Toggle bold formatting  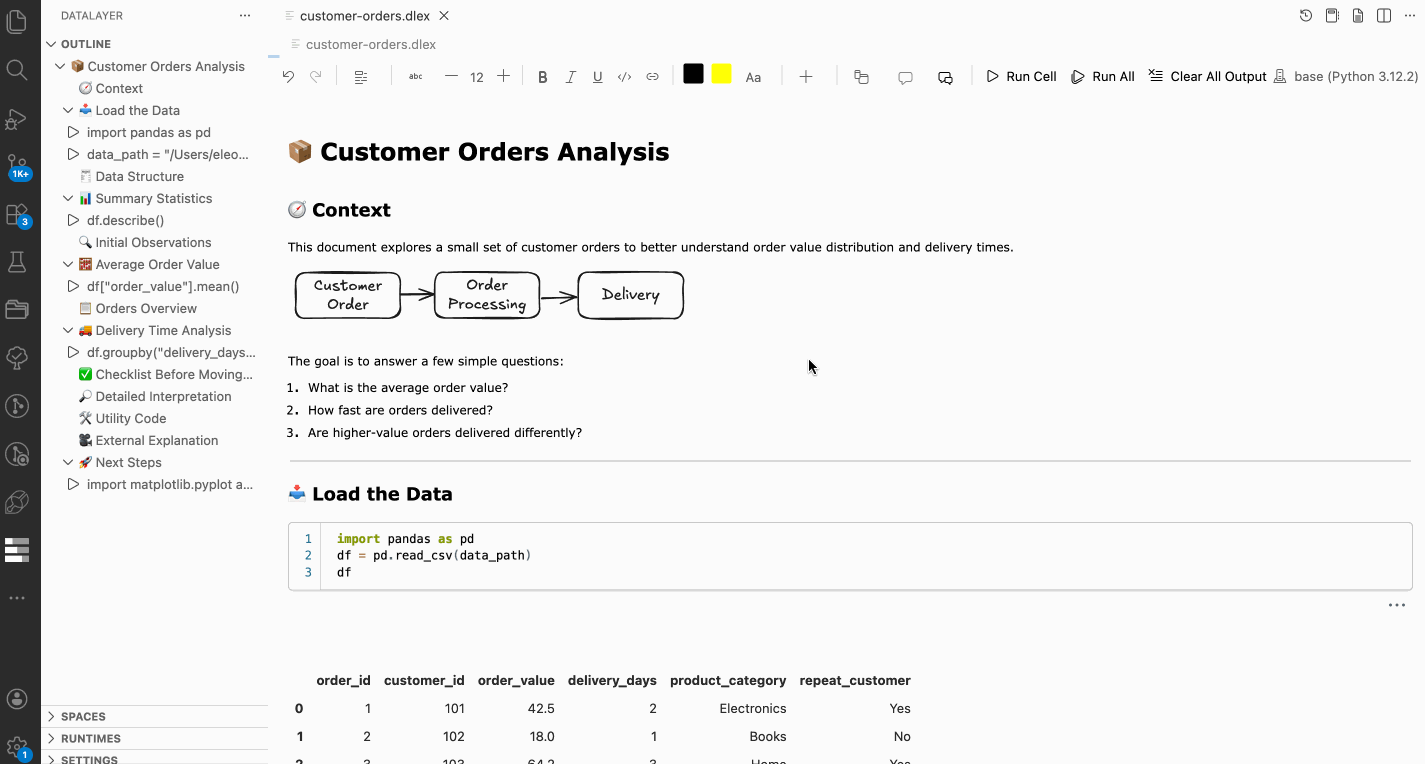click(x=543, y=77)
